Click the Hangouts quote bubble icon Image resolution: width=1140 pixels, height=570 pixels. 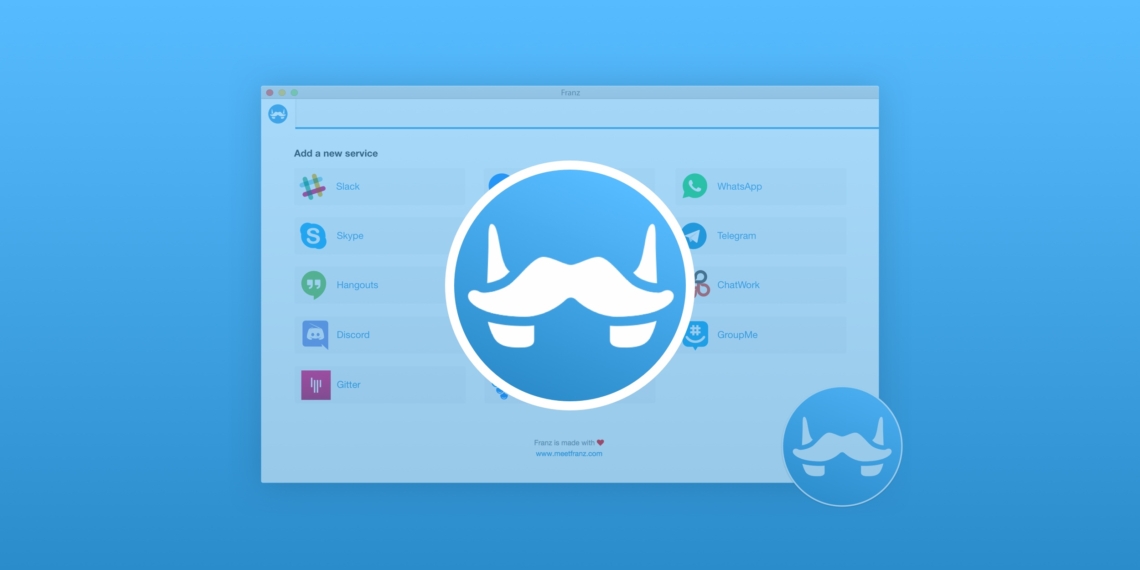click(x=314, y=285)
